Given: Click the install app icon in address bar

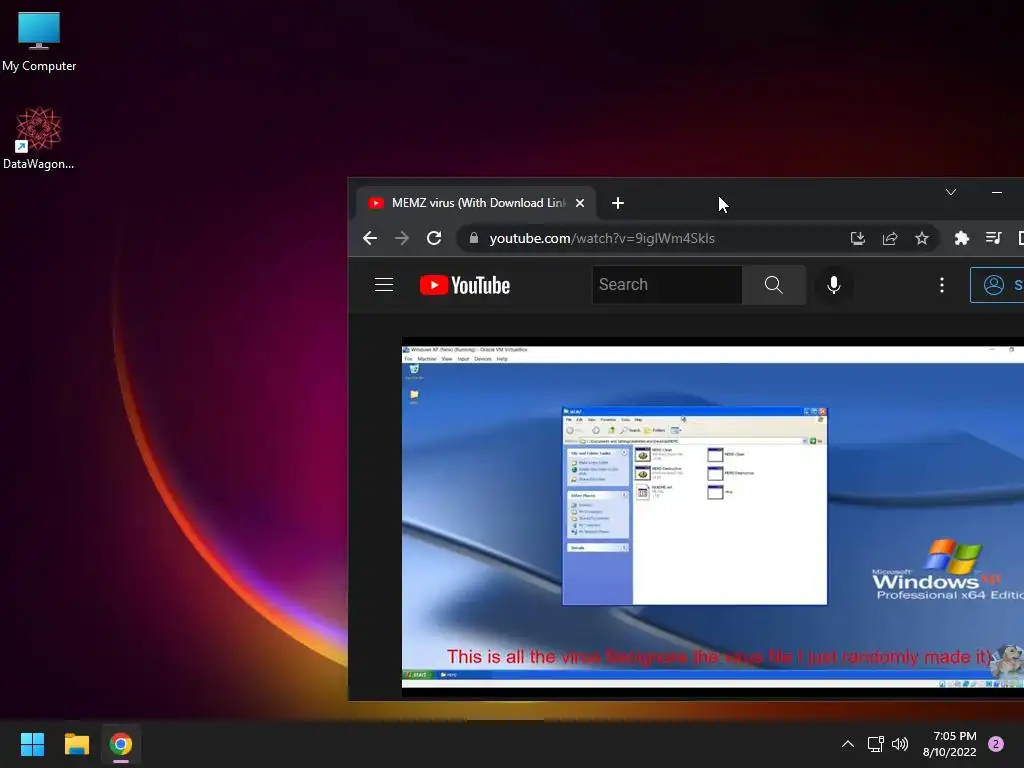Looking at the screenshot, I should pyautogui.click(x=857, y=238).
